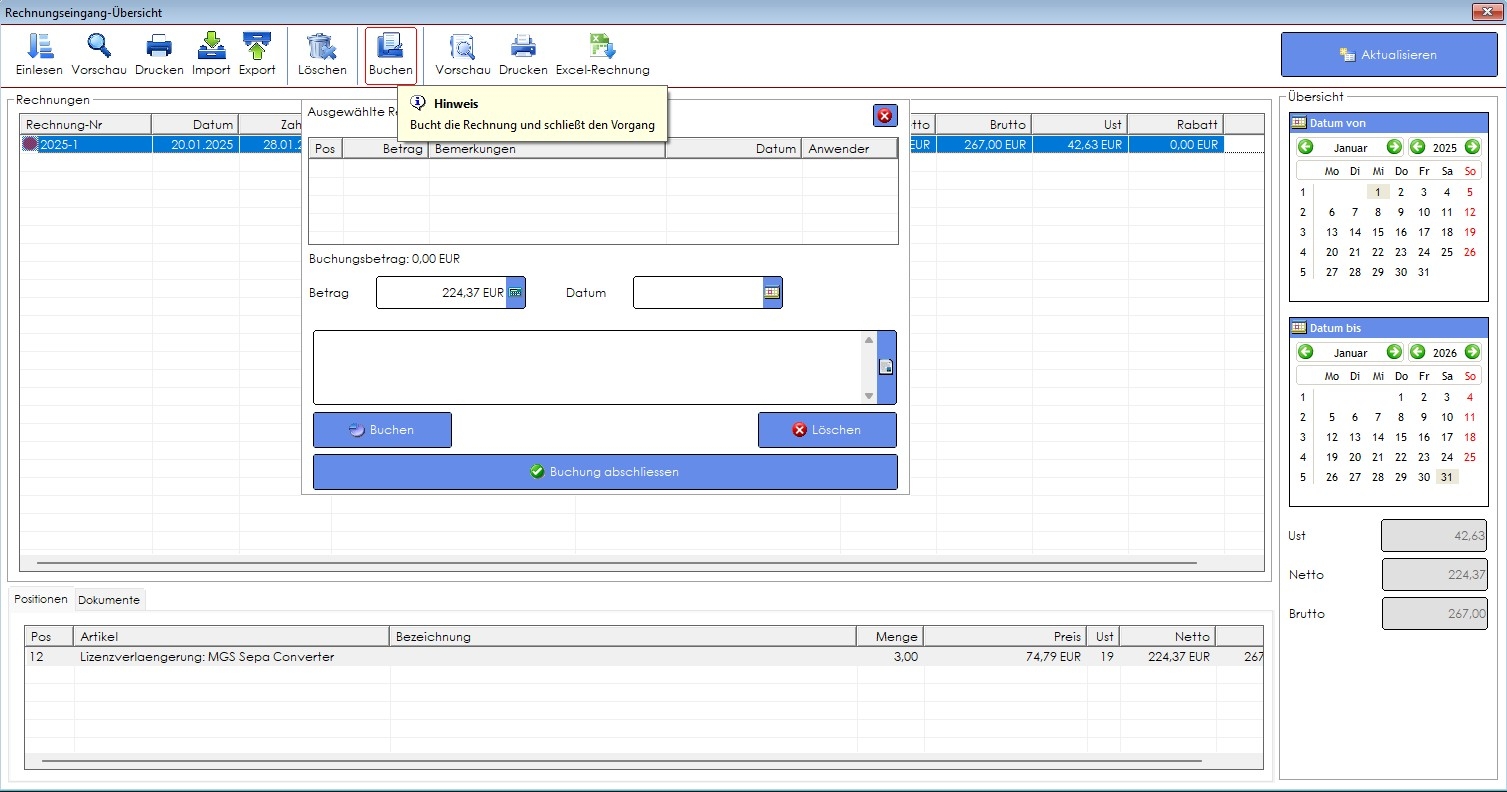Click the Brutto summary field showing 267,00
Screen dimensions: 1507x792
pyautogui.click(x=1434, y=614)
